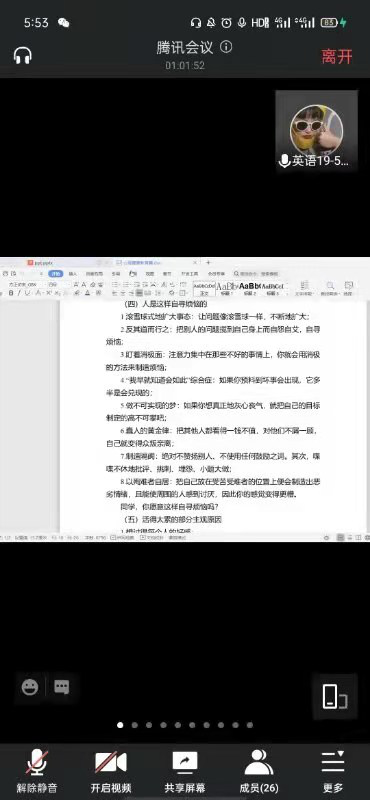Screen dimensions: 370x800
Task: Tap the headphone audio icon
Action: [x=23, y=55]
